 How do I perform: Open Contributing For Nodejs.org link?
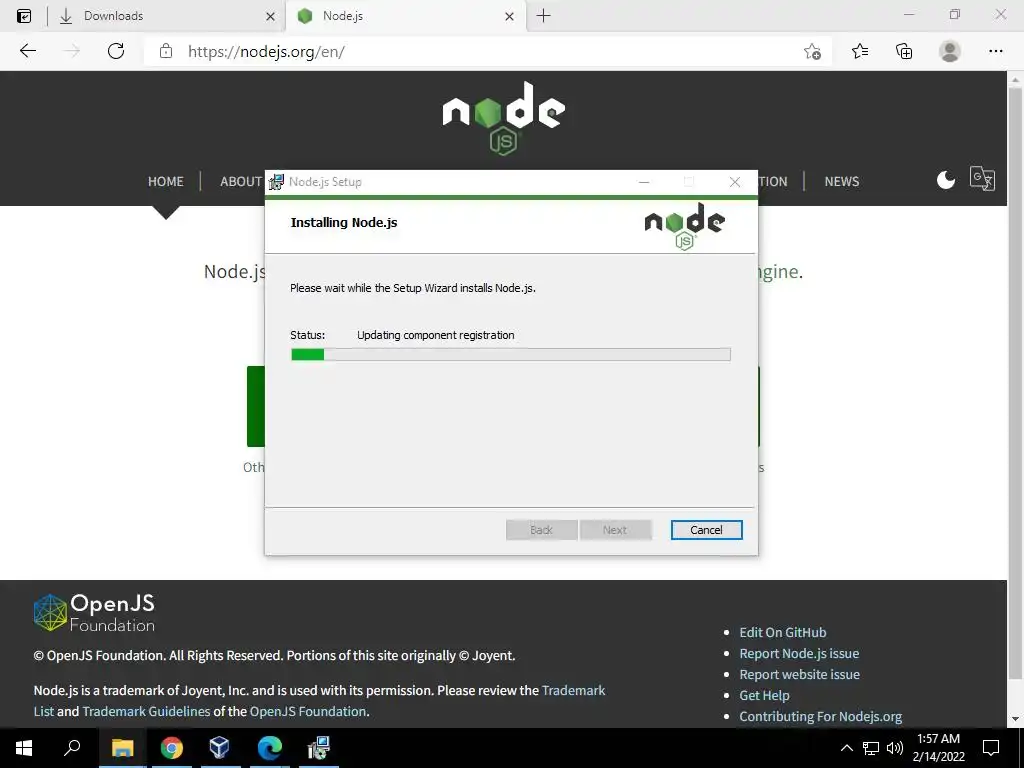tap(820, 716)
